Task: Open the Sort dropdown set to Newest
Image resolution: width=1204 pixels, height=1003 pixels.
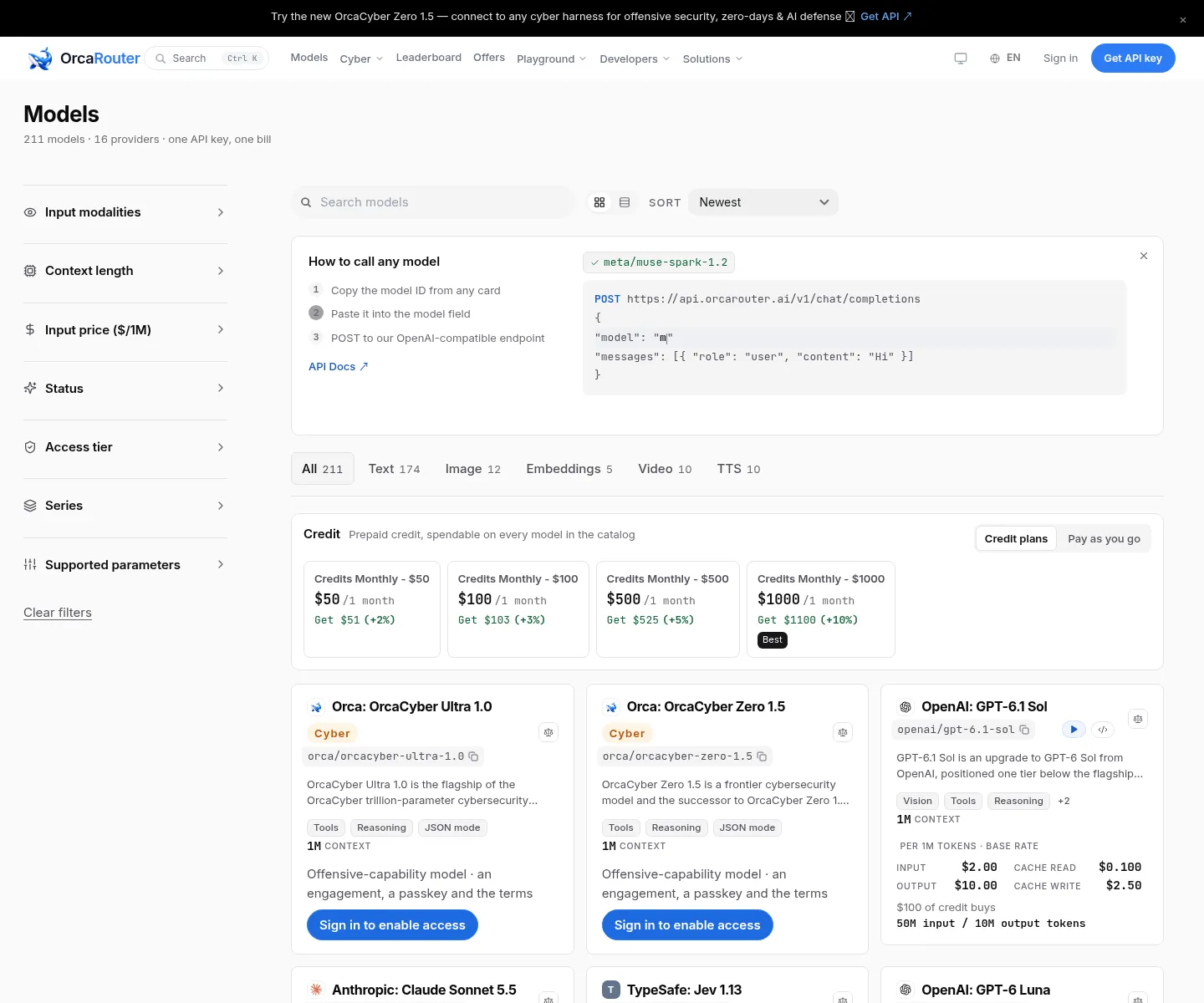Action: [763, 202]
